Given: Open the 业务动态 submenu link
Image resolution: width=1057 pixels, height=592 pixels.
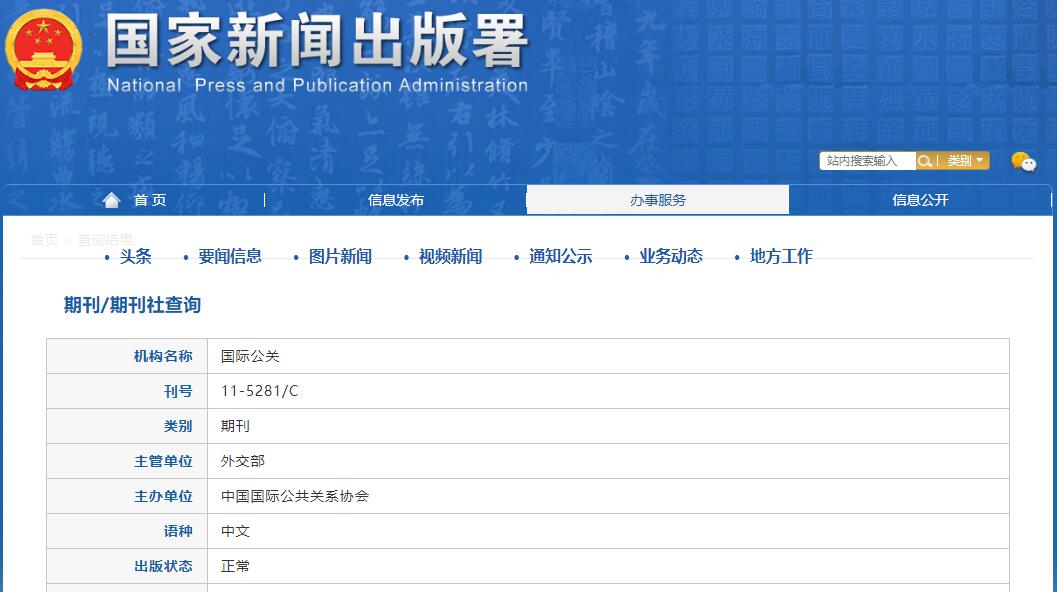Looking at the screenshot, I should click(x=671, y=256).
